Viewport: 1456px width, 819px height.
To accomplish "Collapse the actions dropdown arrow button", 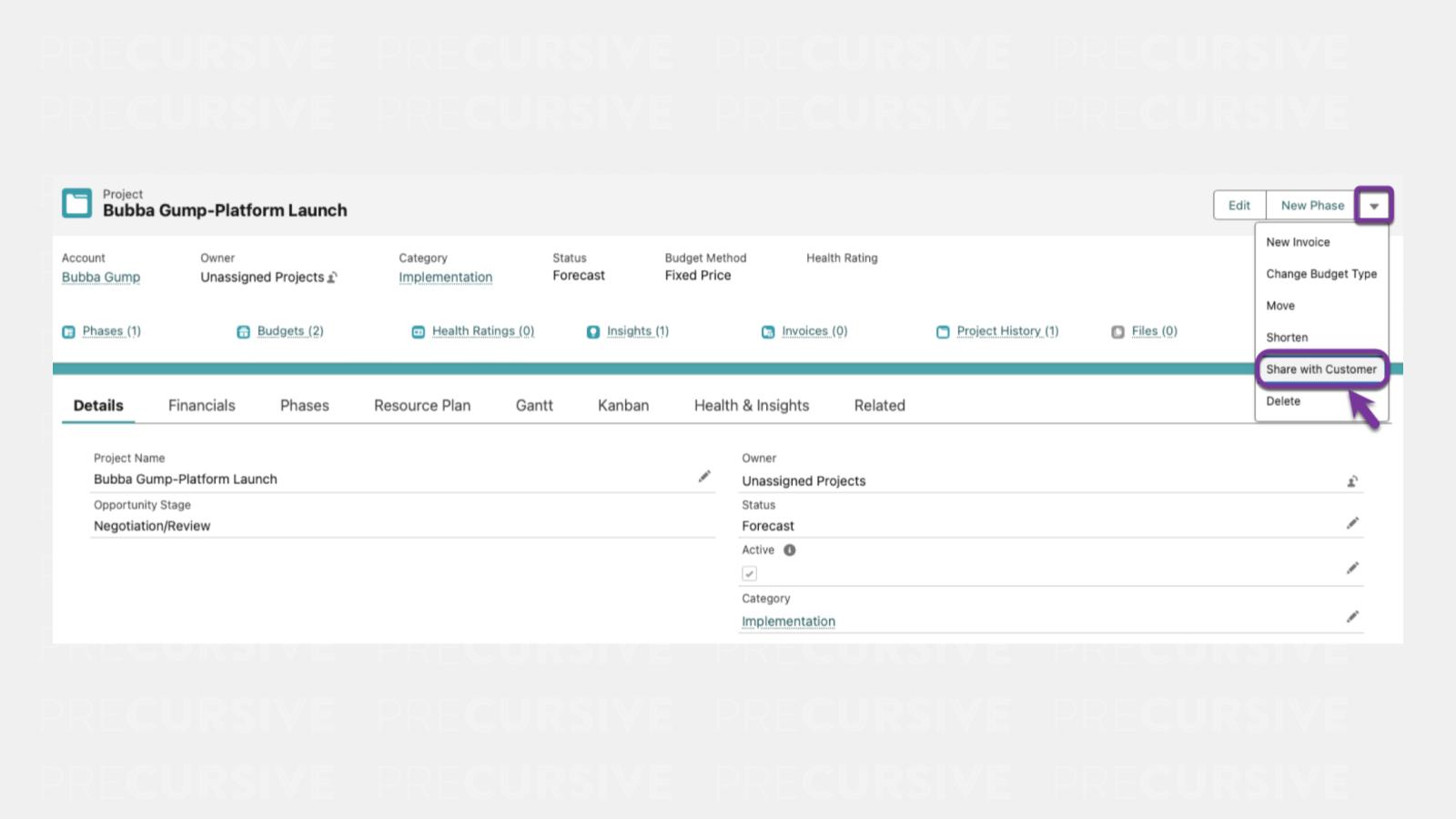I will [1374, 206].
